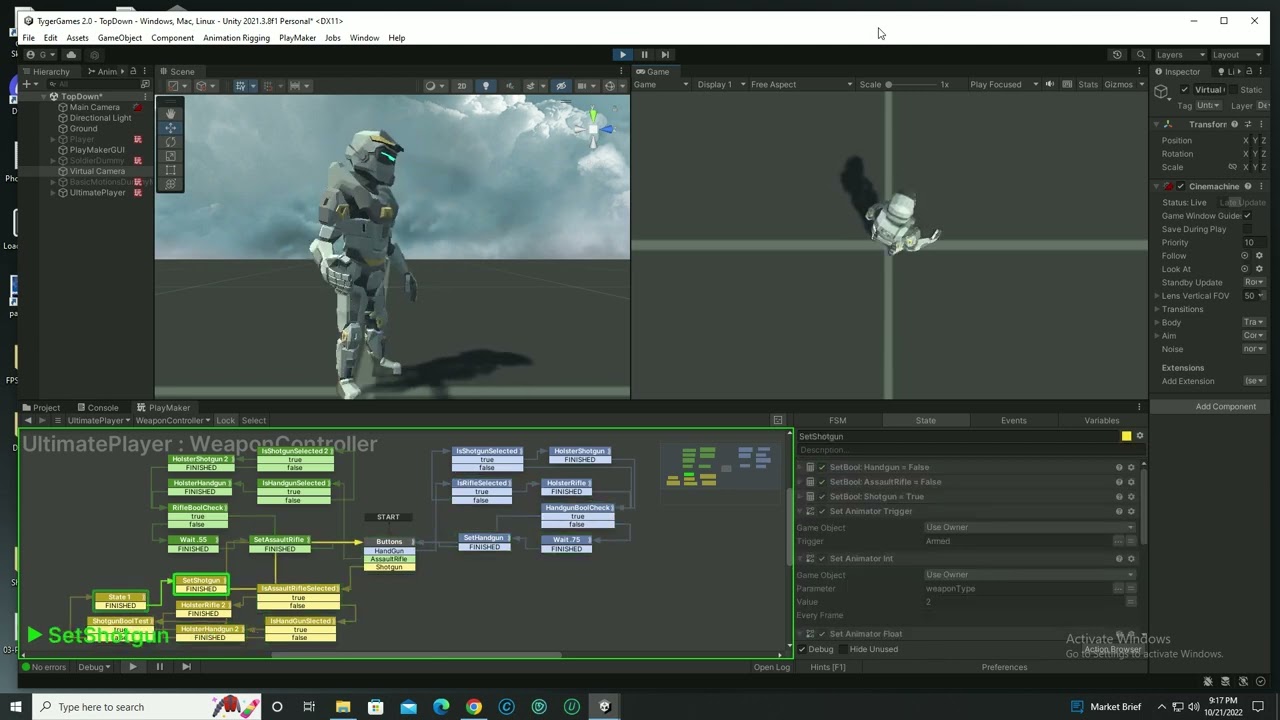
Task: Open the PlayMaker menu in menu bar
Action: 297,38
